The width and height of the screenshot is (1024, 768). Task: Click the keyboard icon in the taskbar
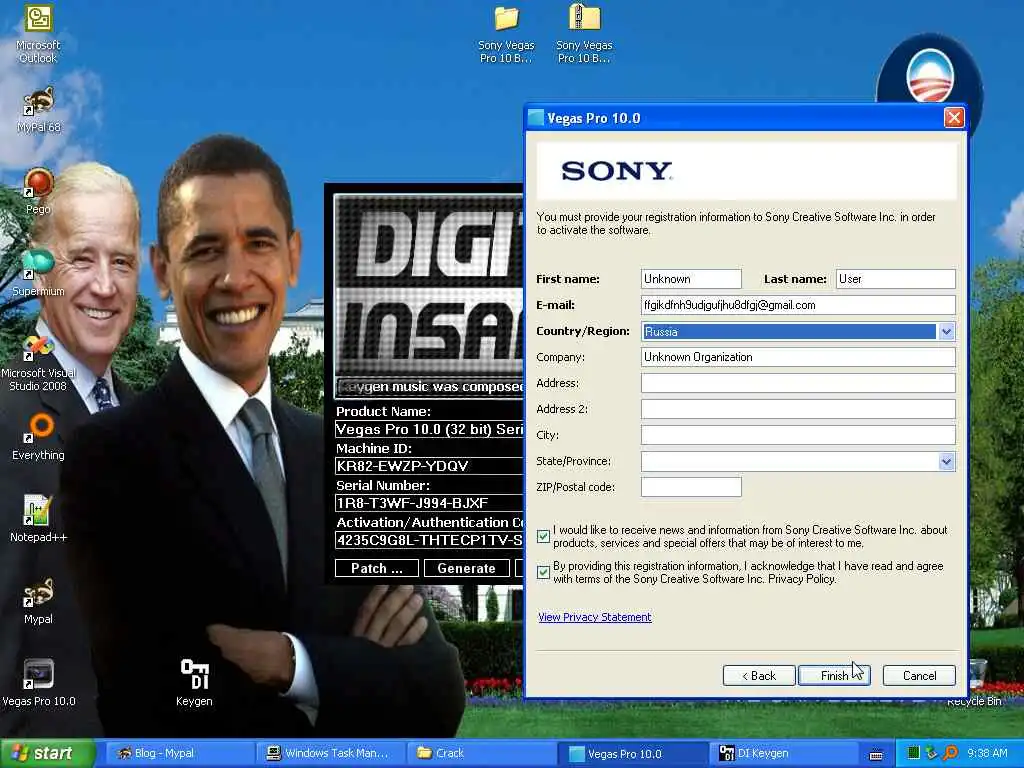pos(876,754)
